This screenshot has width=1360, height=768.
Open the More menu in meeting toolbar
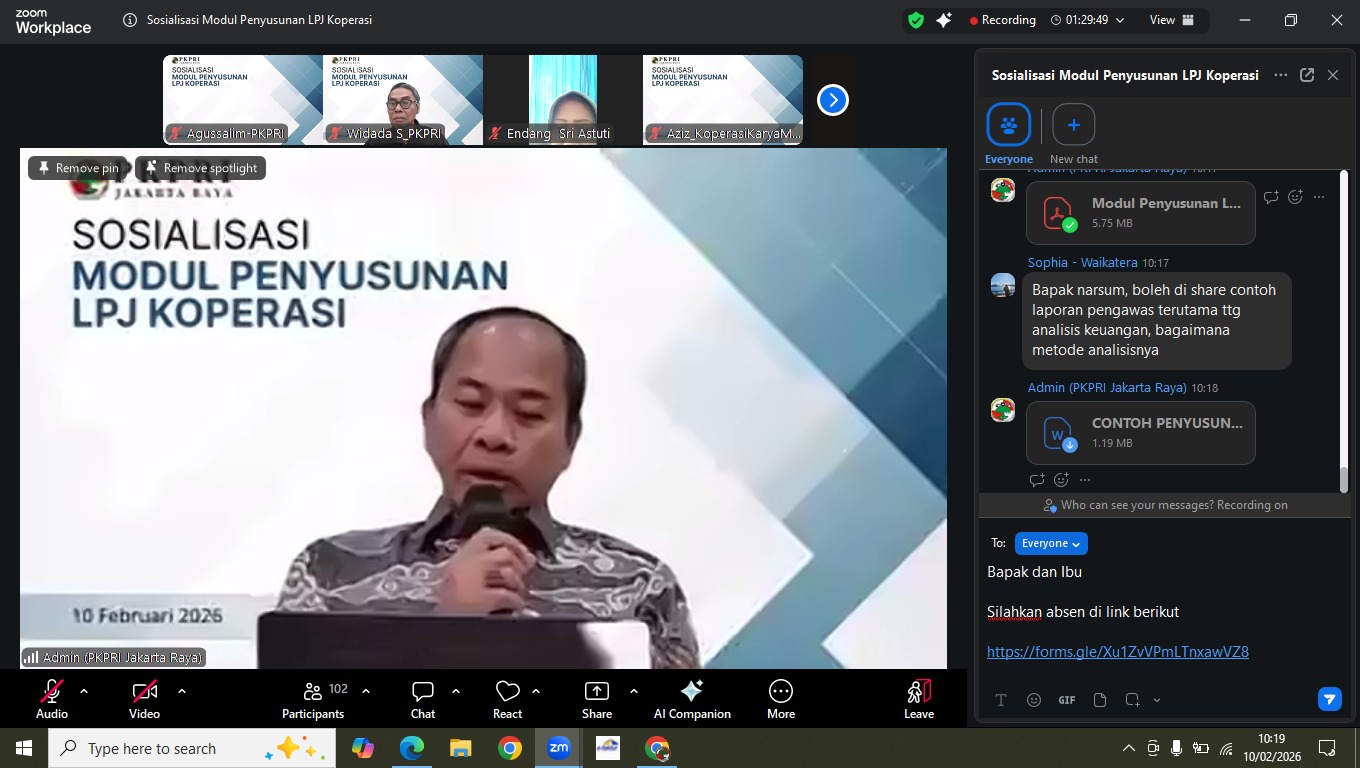[x=780, y=699]
